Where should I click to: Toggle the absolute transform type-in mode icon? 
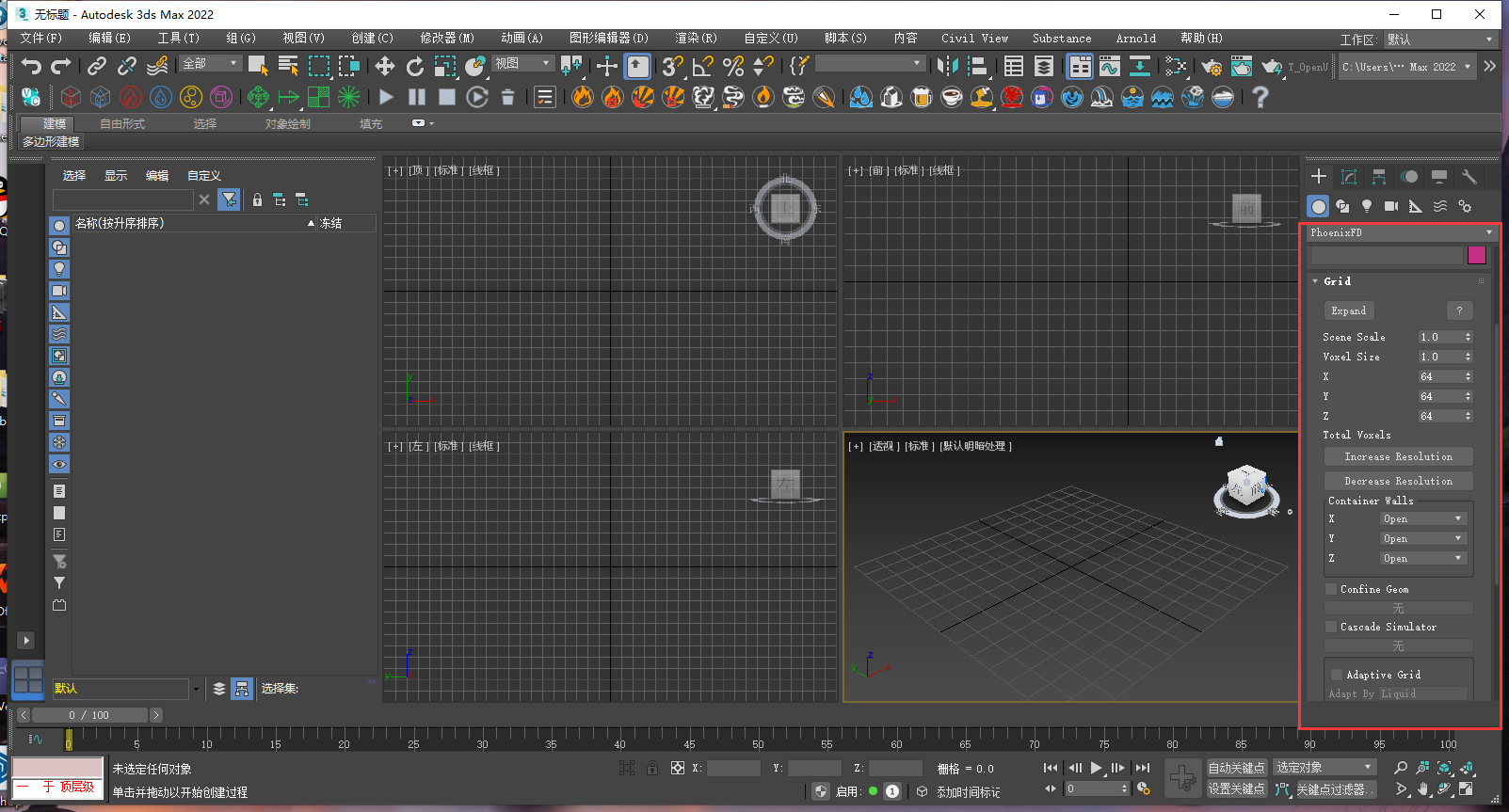coord(677,768)
